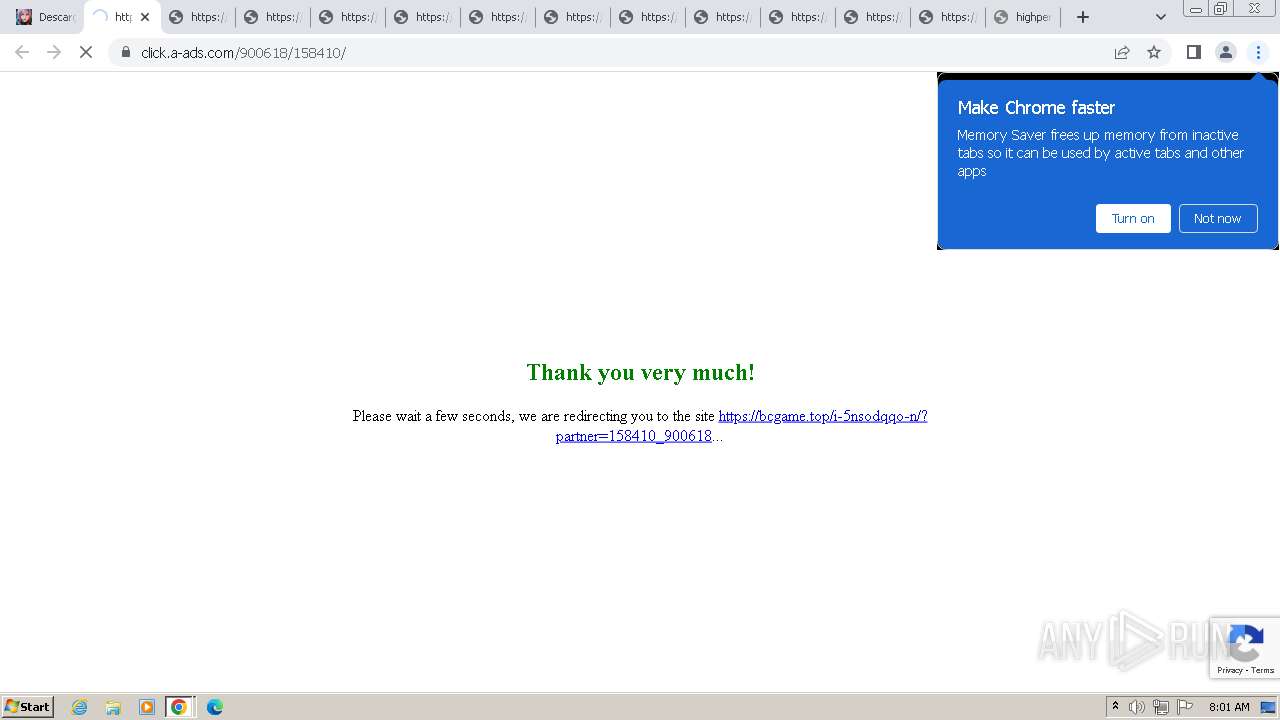Select the tab before highper

pos(948,17)
